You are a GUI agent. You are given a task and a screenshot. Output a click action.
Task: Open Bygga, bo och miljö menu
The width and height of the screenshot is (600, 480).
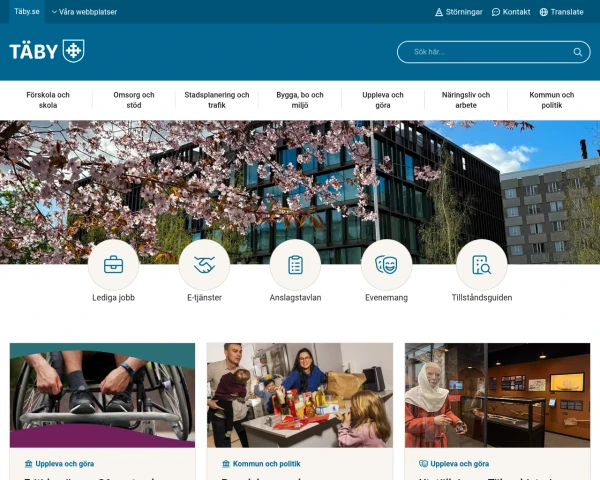300,100
